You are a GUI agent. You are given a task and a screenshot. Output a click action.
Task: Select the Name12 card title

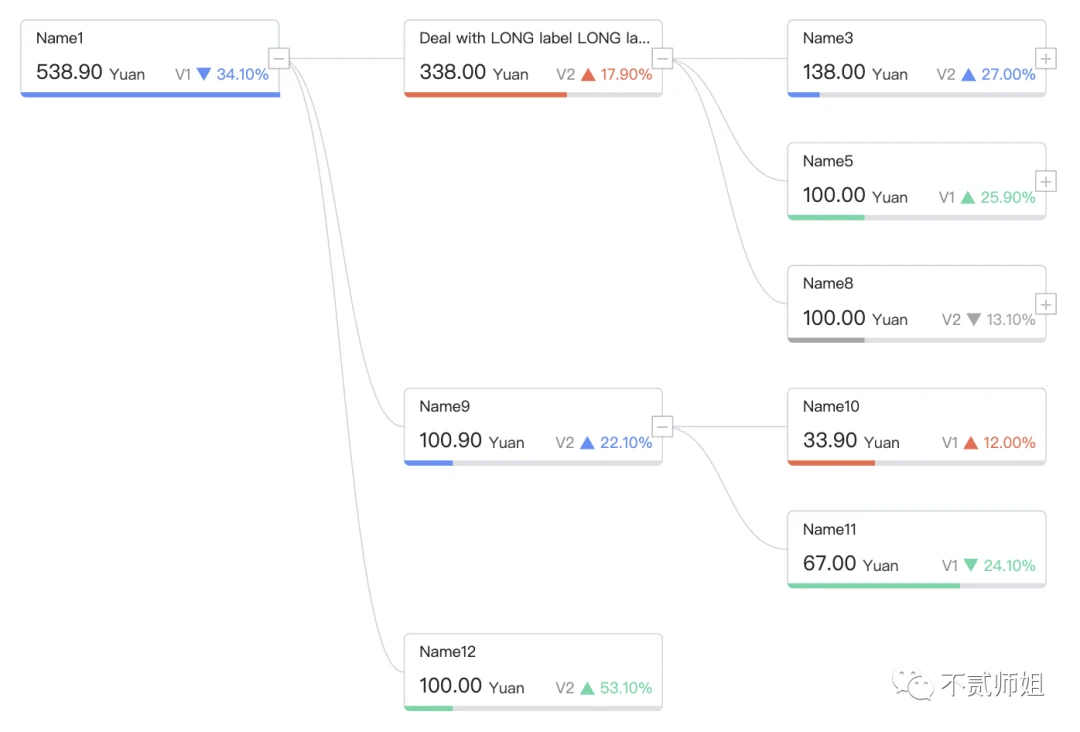448,651
